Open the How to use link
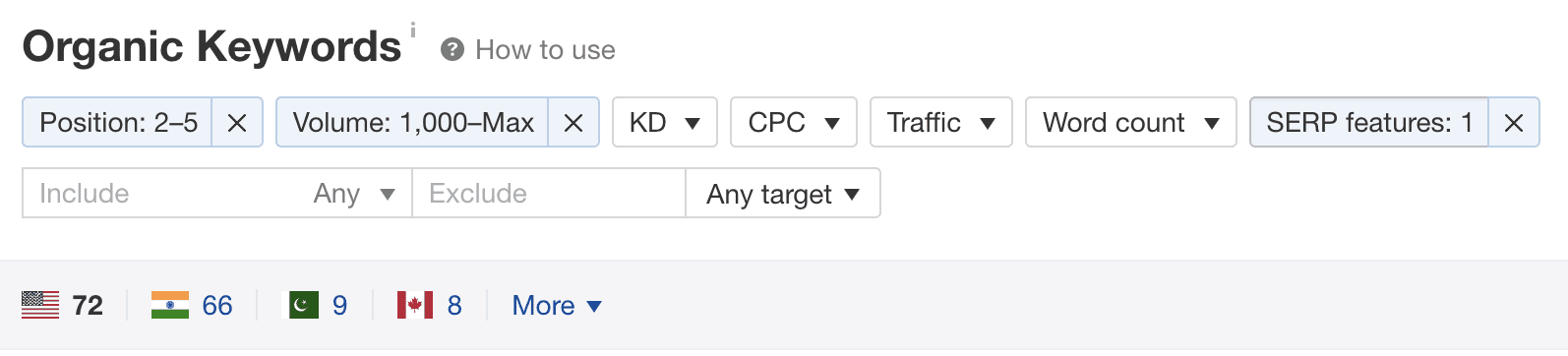Image resolution: width=1568 pixels, height=356 pixels. pos(545,49)
